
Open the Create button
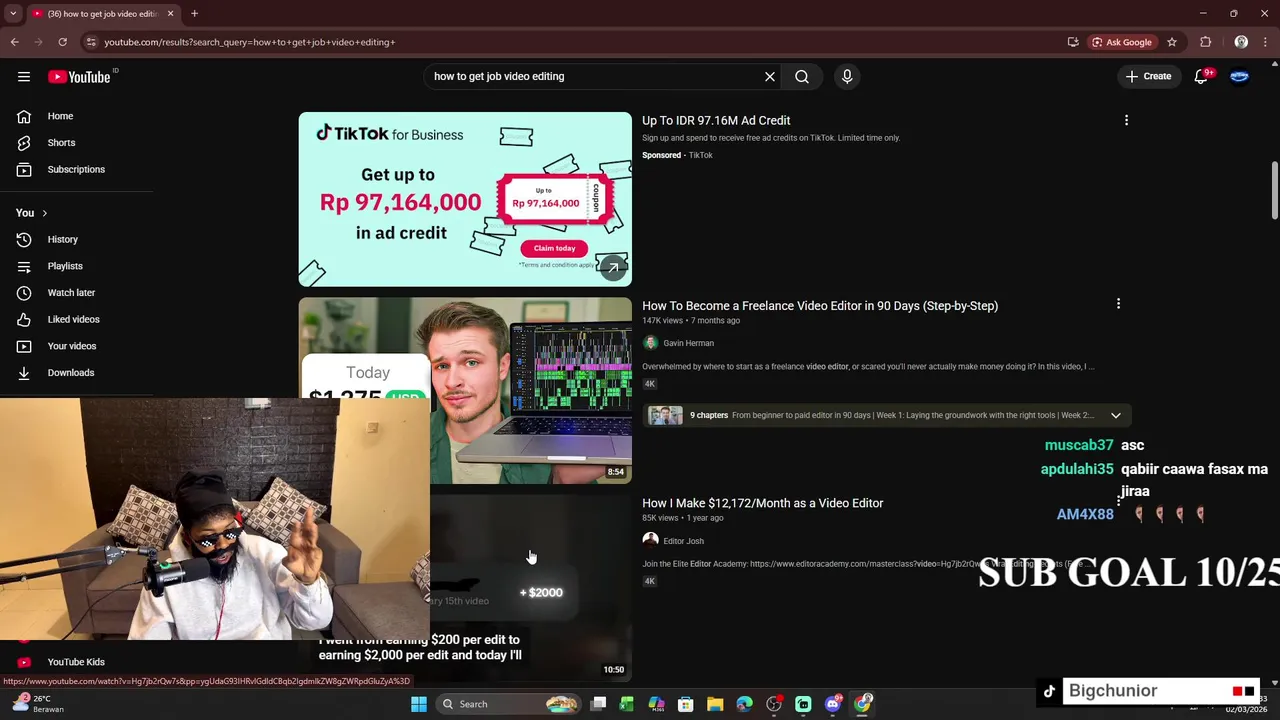tap(1148, 76)
